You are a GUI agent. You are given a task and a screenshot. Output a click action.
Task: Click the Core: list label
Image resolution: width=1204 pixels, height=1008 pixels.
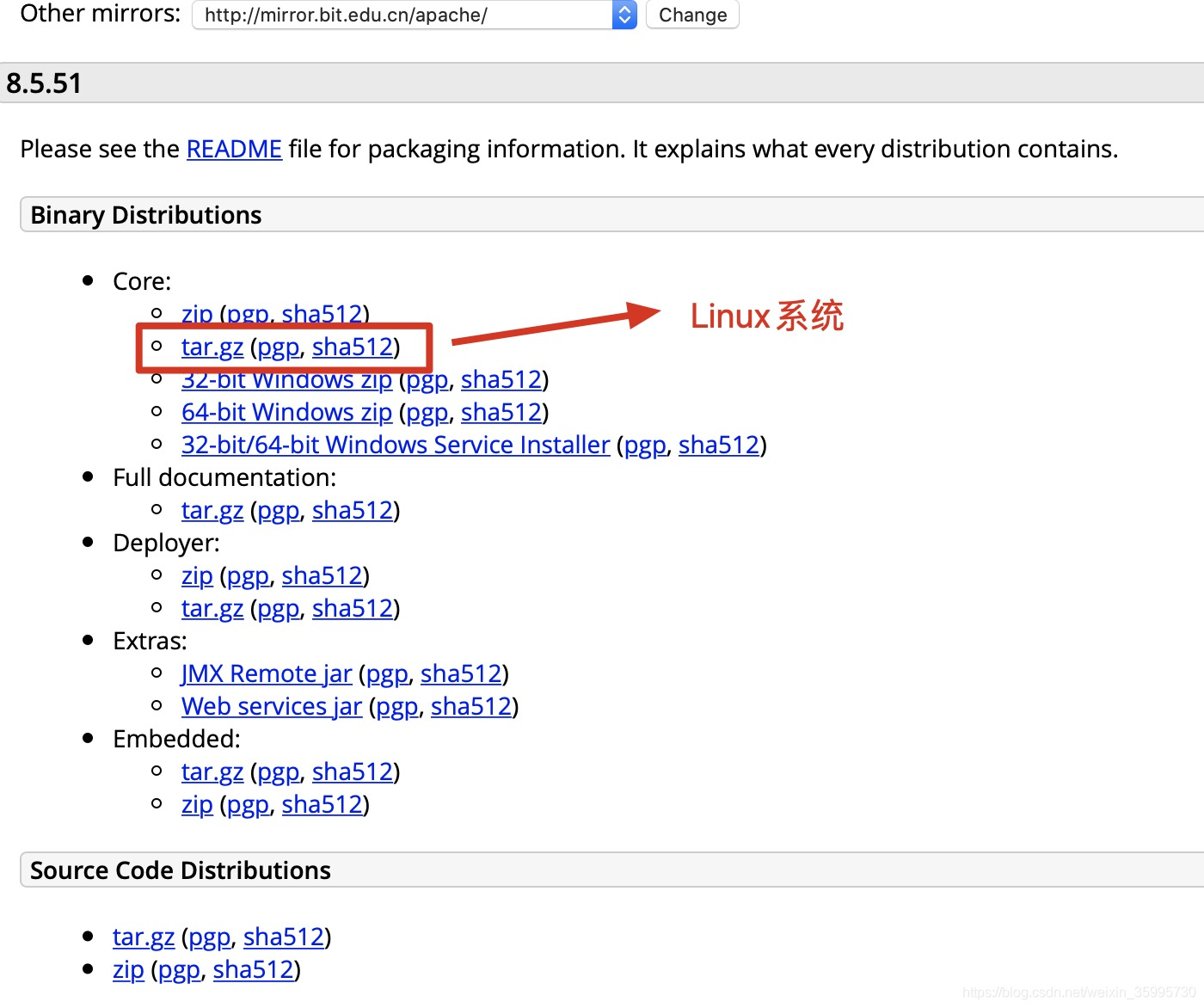(x=142, y=281)
